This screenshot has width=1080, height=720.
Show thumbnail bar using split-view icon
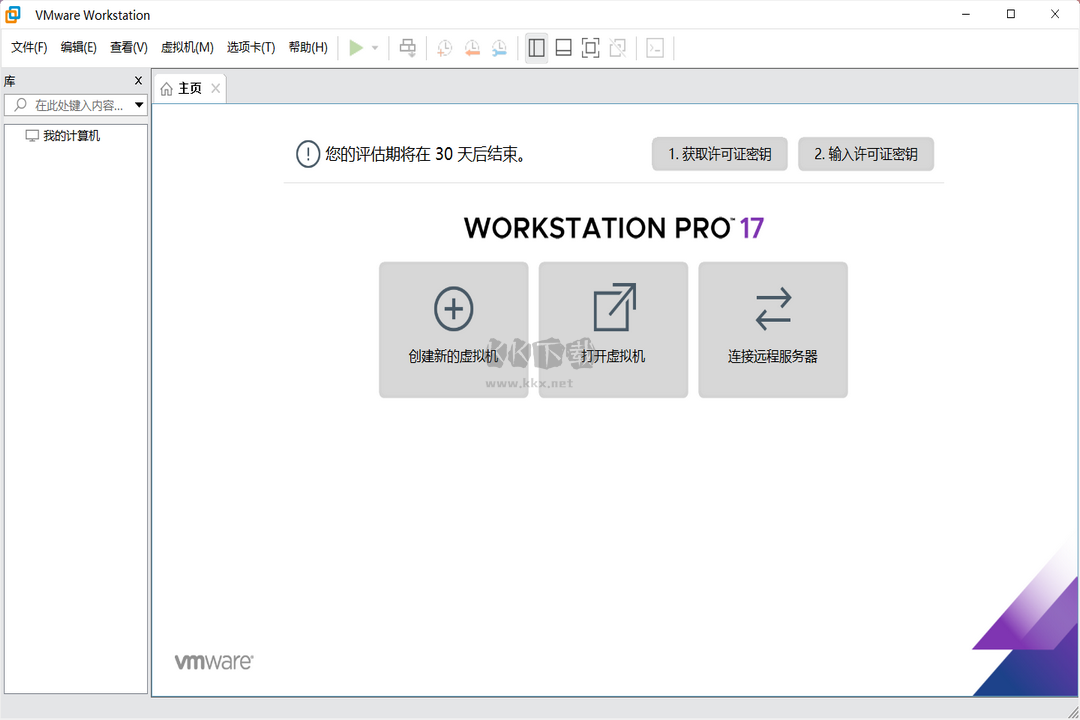[x=563, y=47]
